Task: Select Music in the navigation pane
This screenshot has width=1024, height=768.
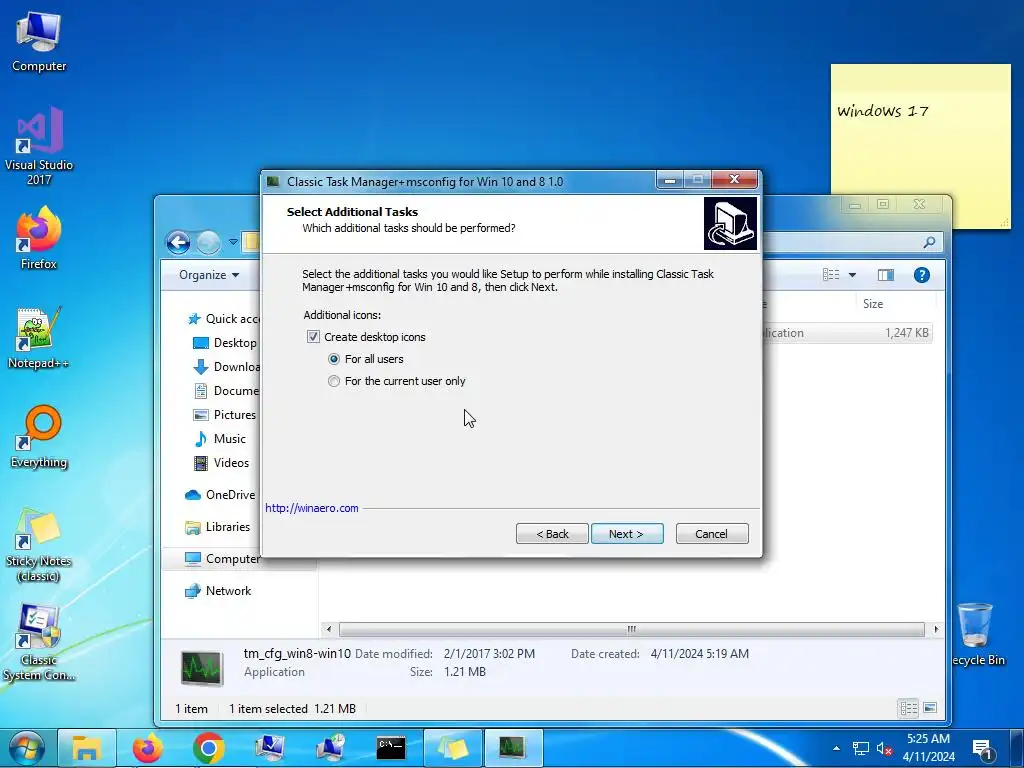Action: pos(220,439)
